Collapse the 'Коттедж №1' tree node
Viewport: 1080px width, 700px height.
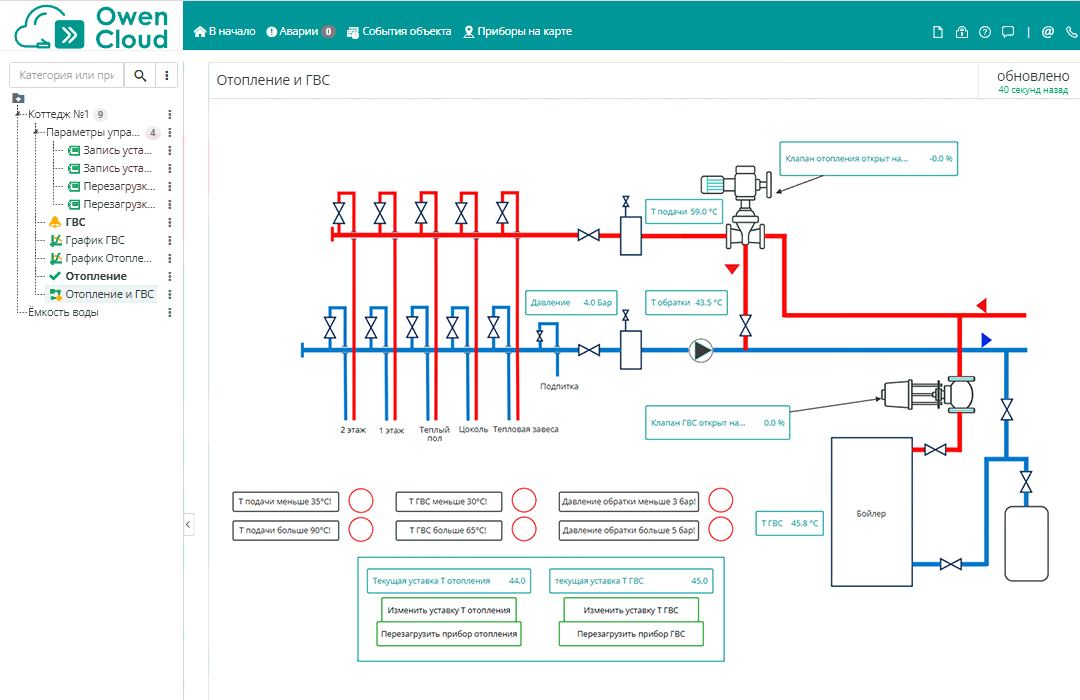pos(18,114)
